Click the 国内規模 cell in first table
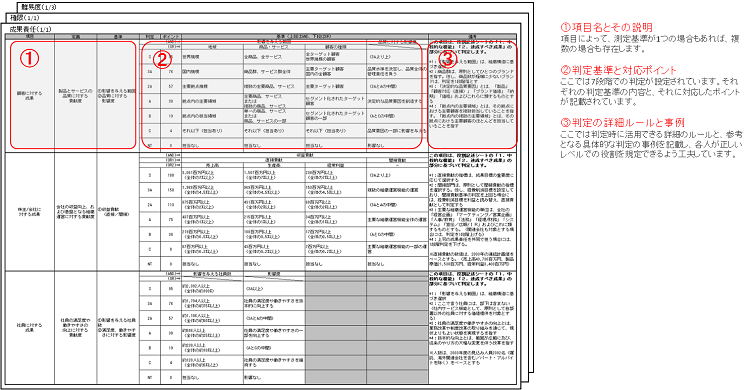 pos(212,72)
